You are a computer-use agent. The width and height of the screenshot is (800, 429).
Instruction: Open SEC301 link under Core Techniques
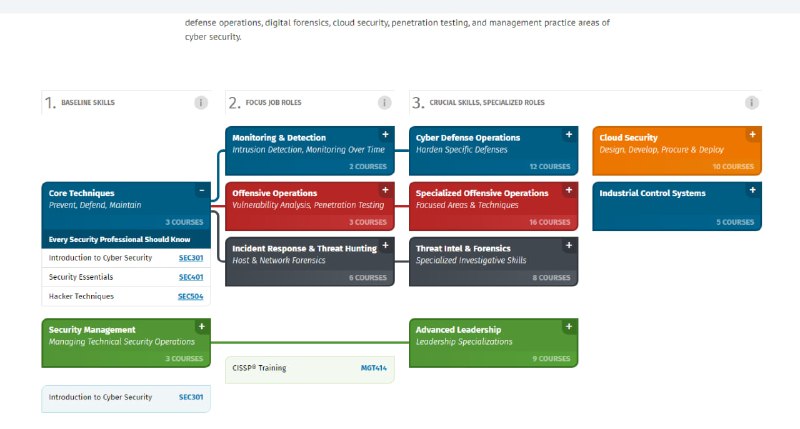tap(190, 258)
